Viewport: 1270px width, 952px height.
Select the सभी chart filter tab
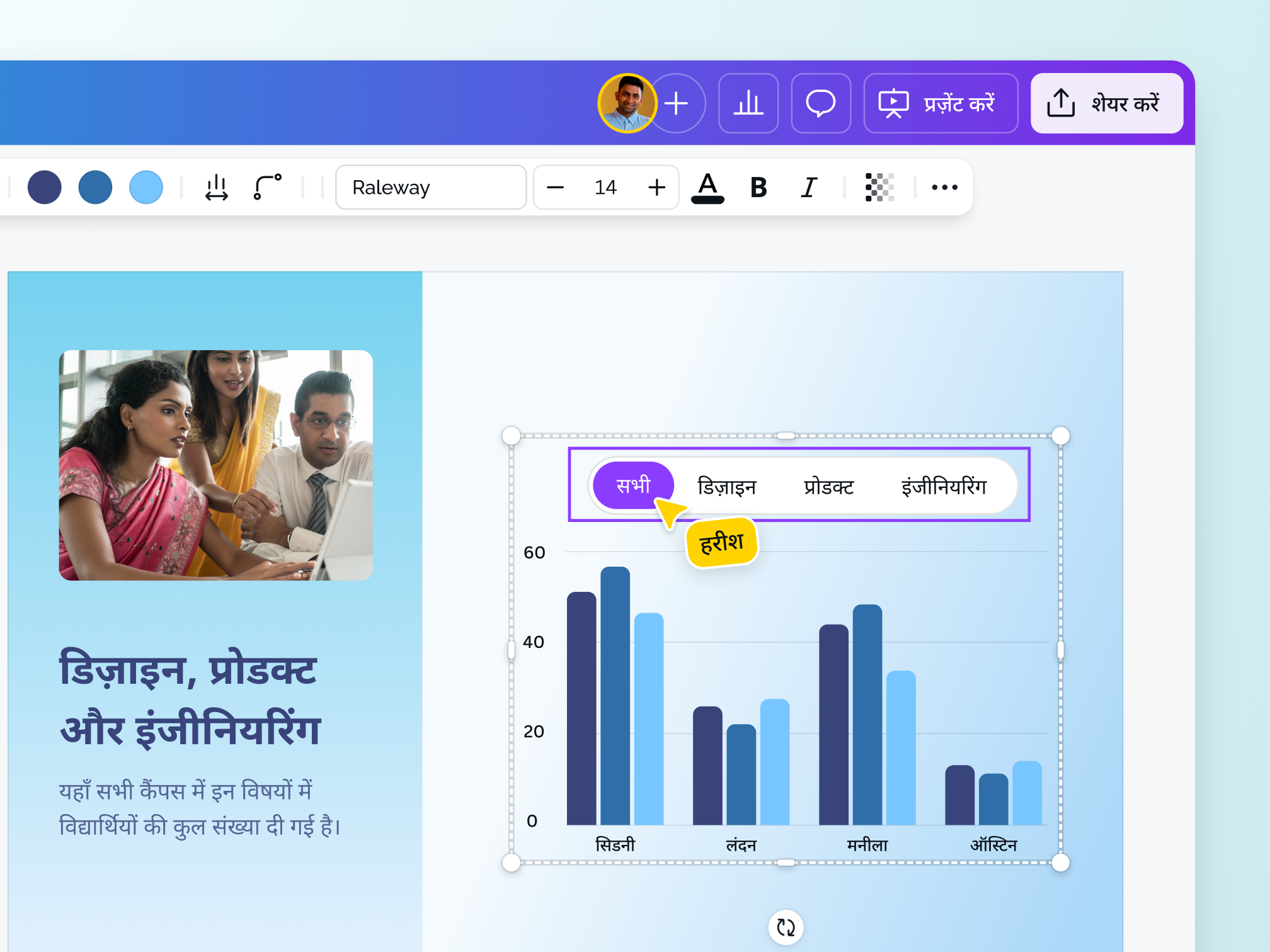[x=634, y=485]
